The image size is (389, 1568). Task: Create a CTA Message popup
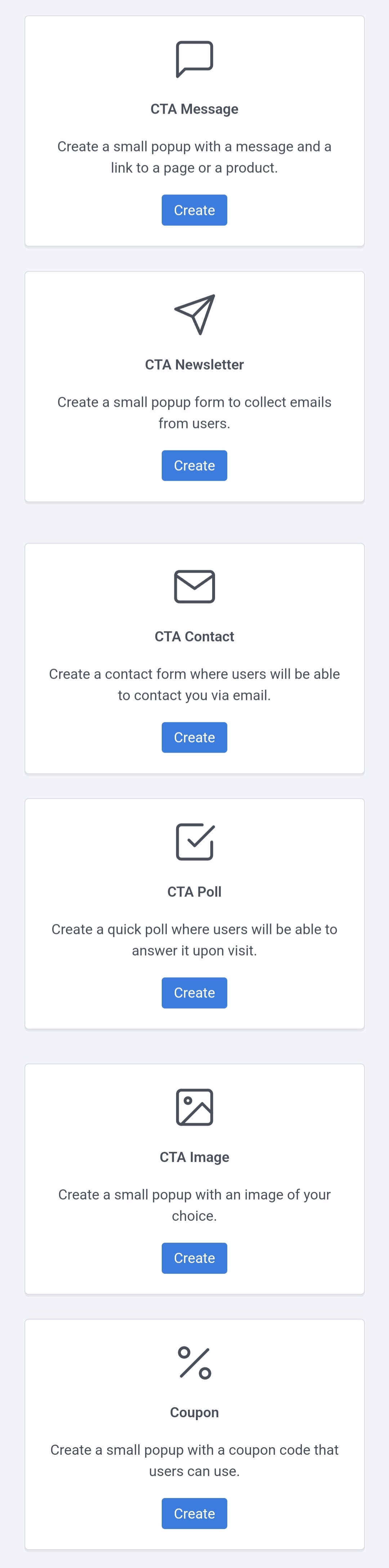click(x=194, y=210)
